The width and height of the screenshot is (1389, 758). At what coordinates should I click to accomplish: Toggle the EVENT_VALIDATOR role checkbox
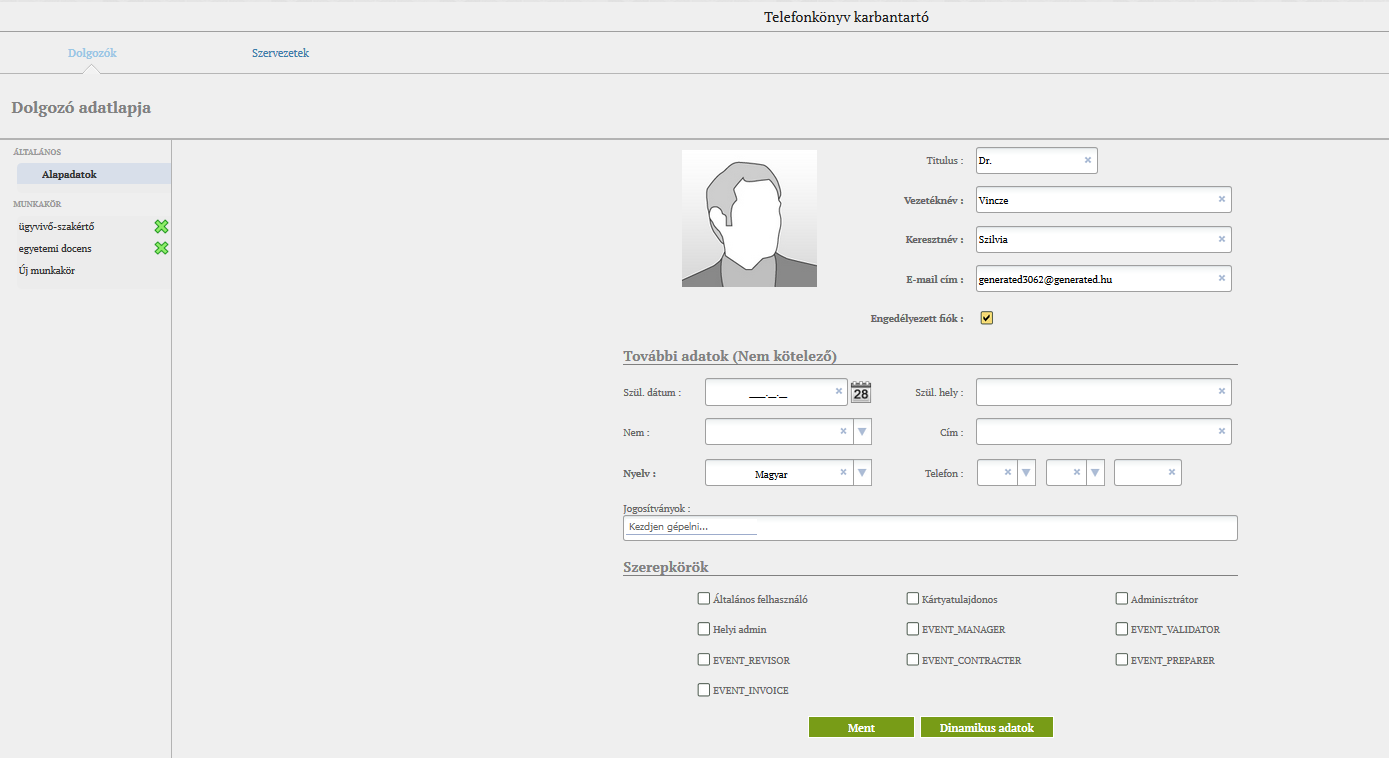(1121, 629)
